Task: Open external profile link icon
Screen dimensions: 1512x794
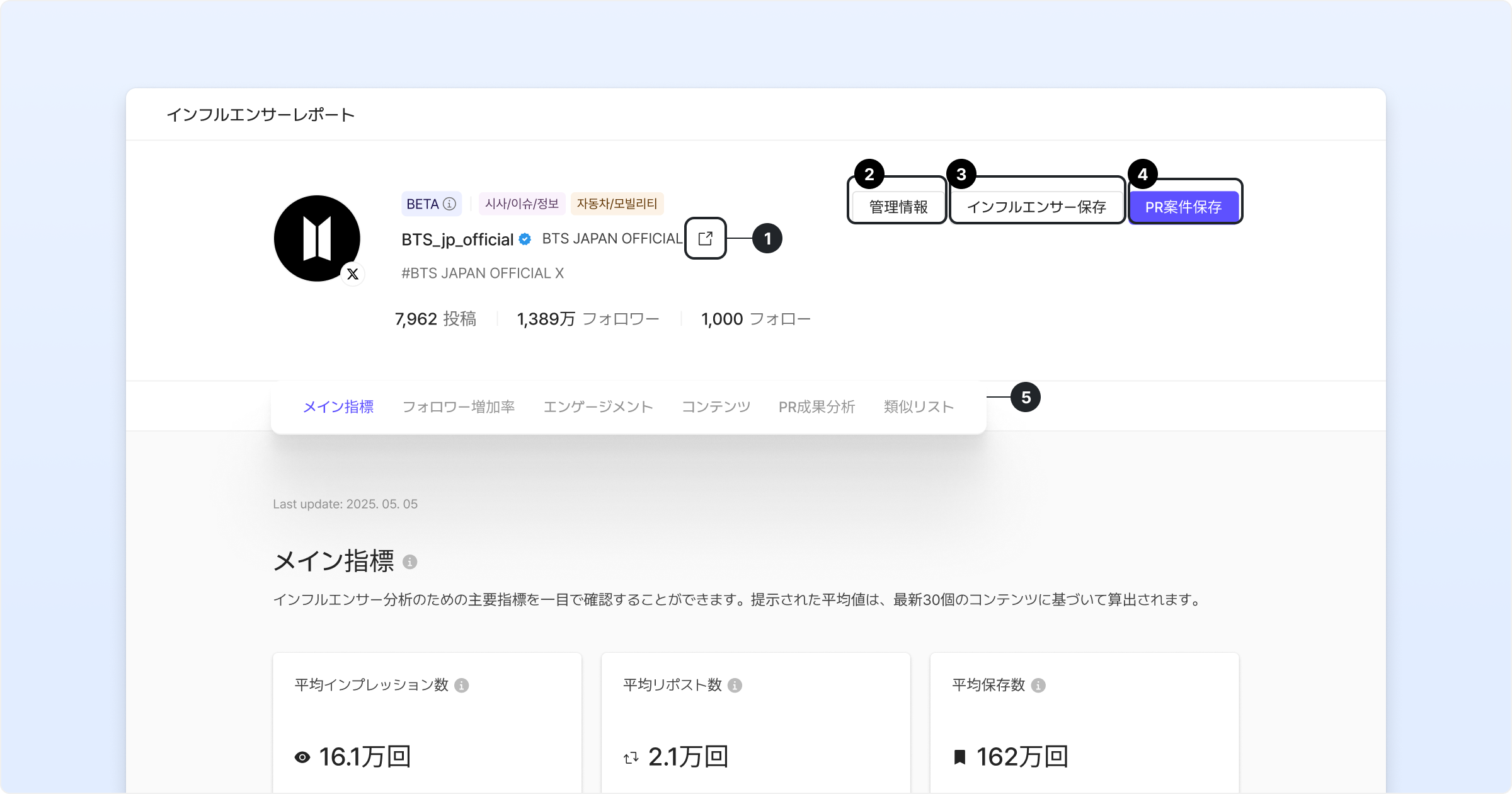Action: tap(705, 238)
